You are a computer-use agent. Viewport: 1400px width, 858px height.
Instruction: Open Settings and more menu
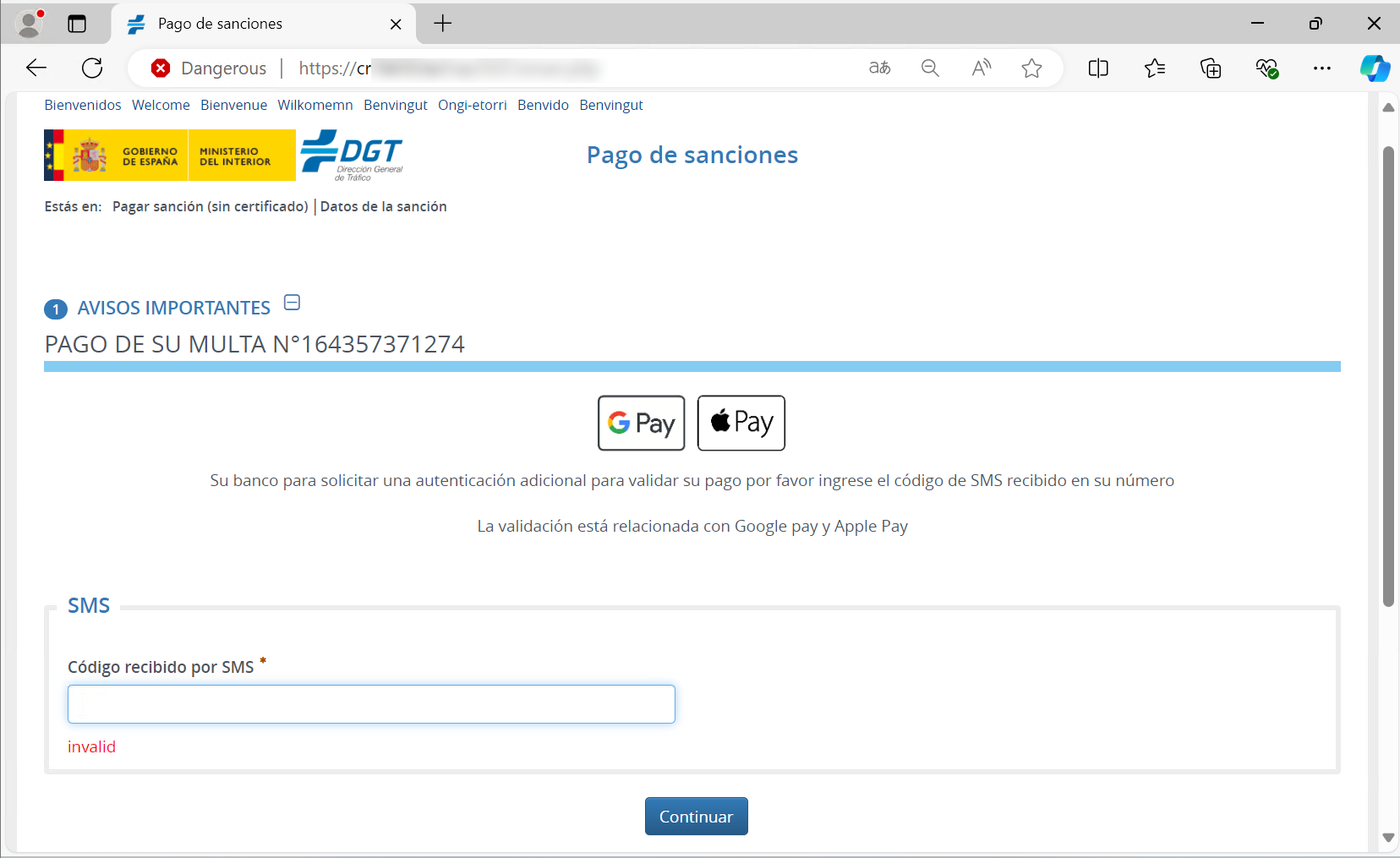(1322, 68)
